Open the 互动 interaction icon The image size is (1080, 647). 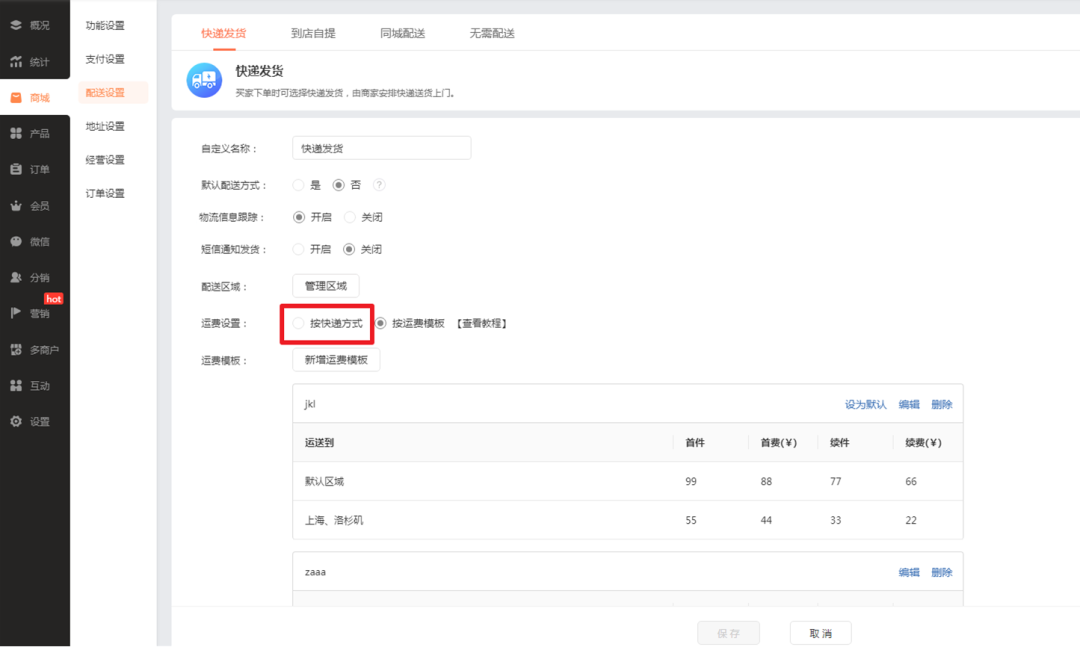16,385
